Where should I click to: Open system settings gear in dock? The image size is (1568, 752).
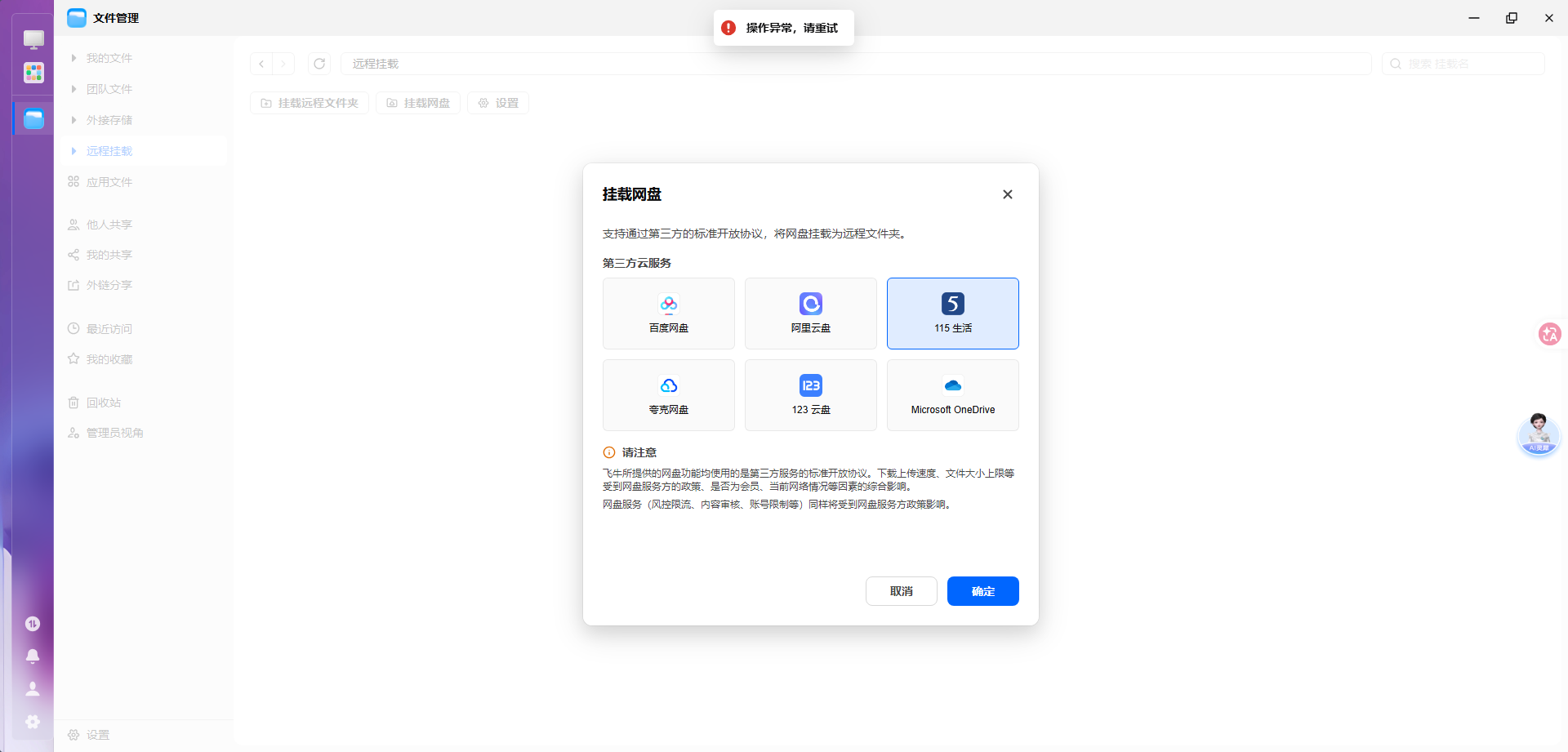33,722
